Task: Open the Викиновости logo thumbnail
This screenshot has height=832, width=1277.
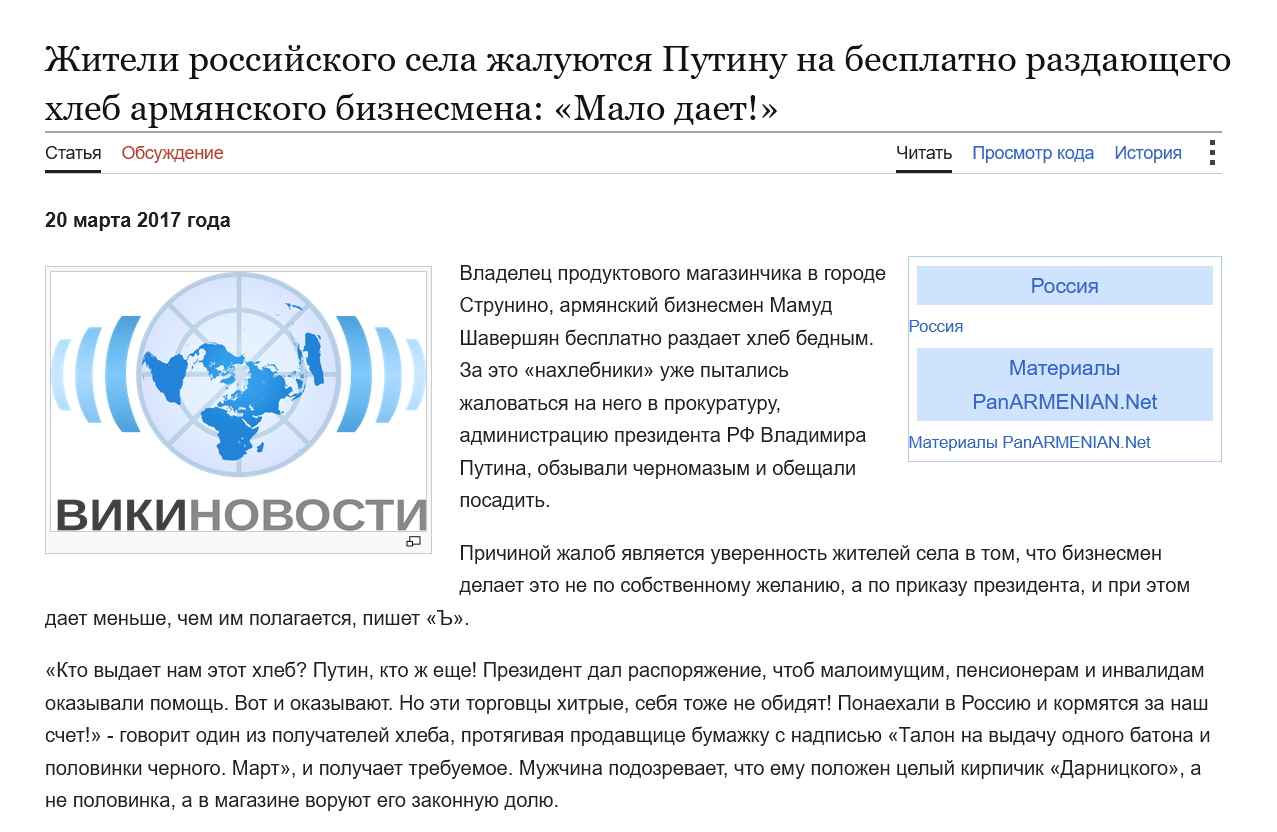Action: [x=238, y=402]
